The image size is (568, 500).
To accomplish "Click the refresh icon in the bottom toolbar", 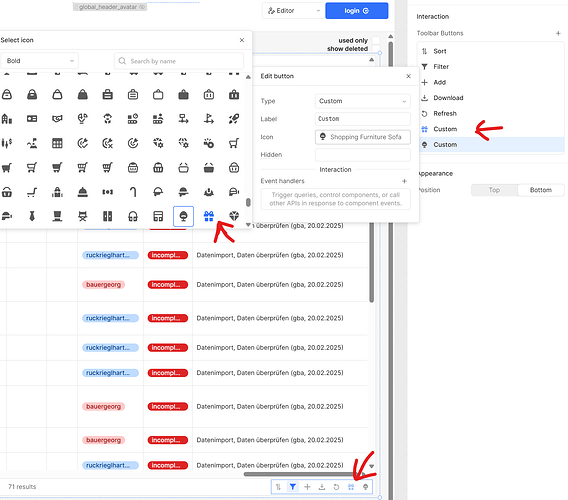I will pyautogui.click(x=336, y=487).
